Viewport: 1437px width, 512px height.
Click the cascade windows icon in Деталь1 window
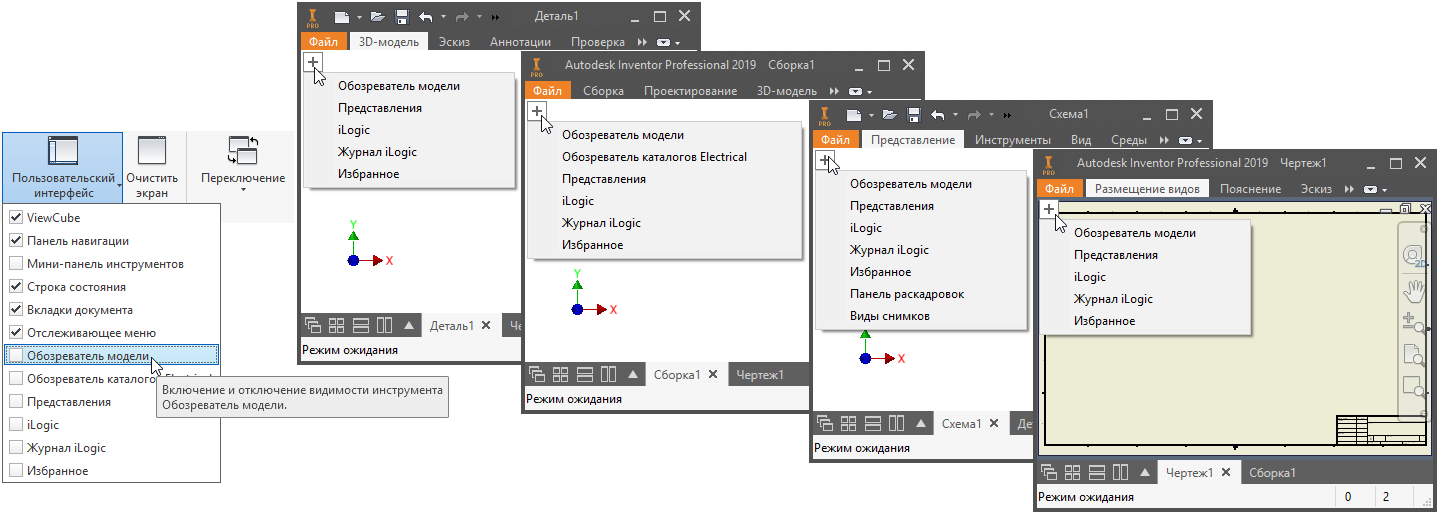(x=313, y=325)
